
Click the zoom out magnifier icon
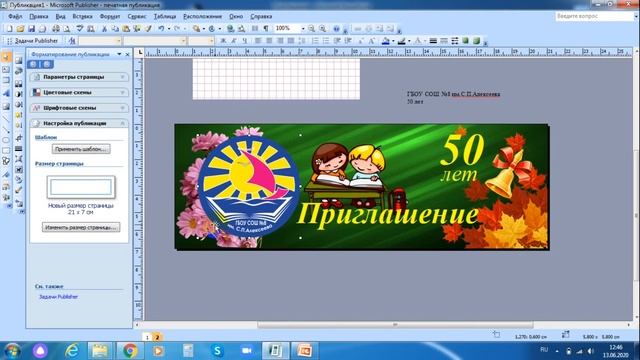pyautogui.click(x=311, y=29)
